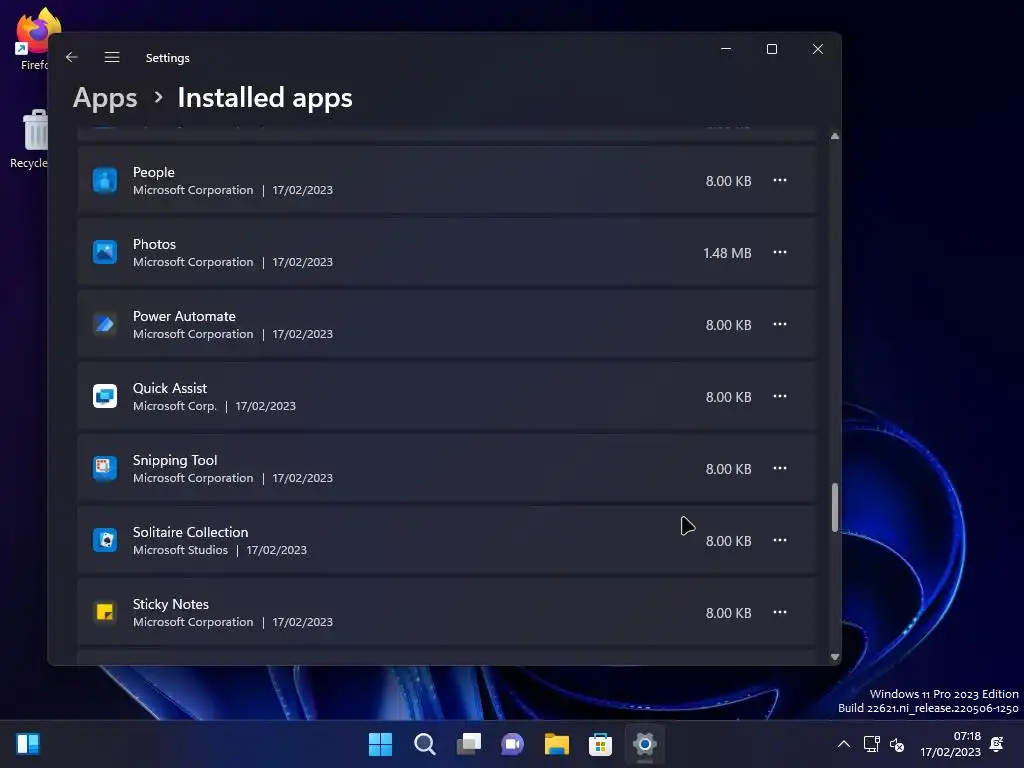Open more options for Sticky Notes

coord(780,612)
